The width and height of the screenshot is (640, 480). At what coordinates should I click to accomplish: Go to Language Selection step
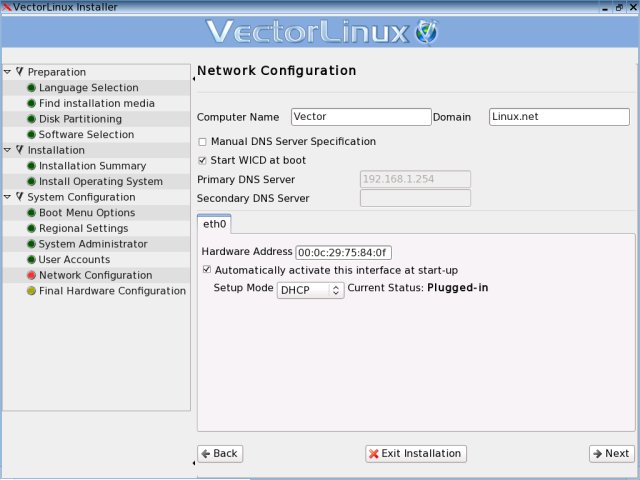(89, 88)
